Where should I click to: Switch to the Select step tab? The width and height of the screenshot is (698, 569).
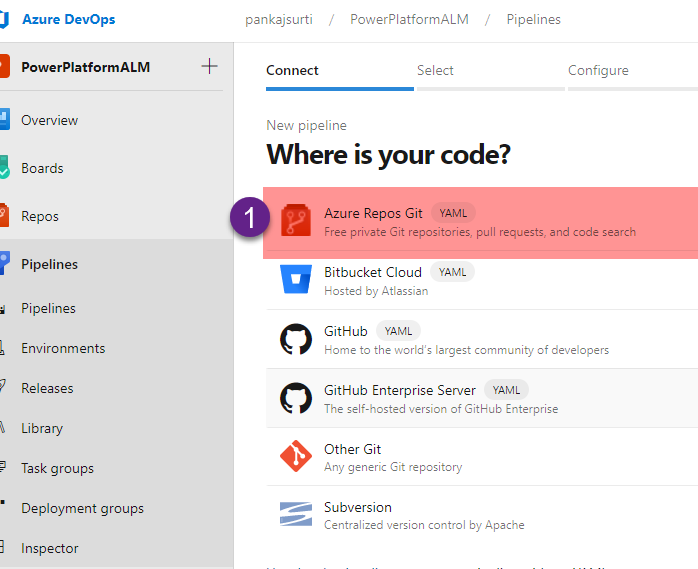coord(435,71)
